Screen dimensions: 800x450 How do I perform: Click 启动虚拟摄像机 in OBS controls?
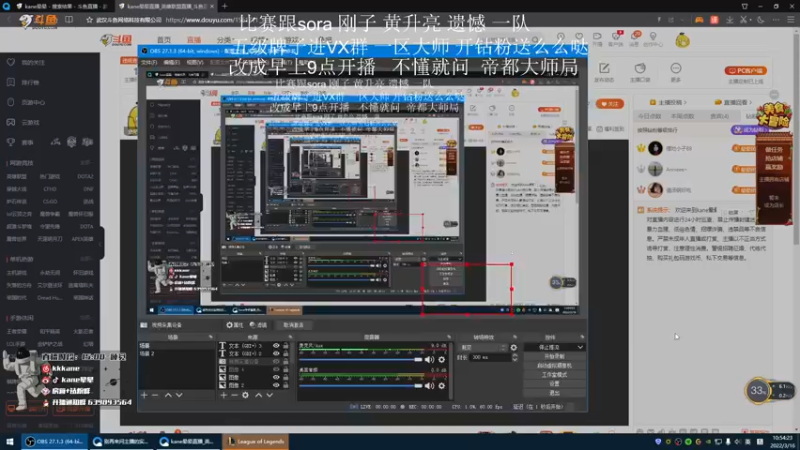coord(554,366)
